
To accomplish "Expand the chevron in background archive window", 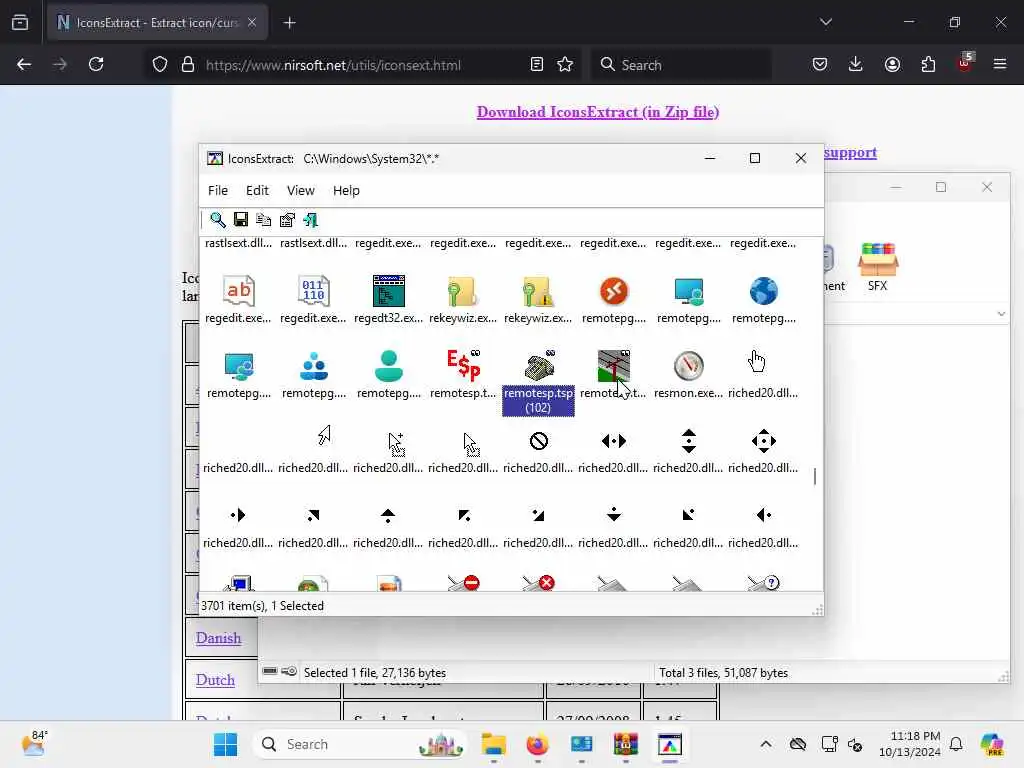I will click(1001, 314).
